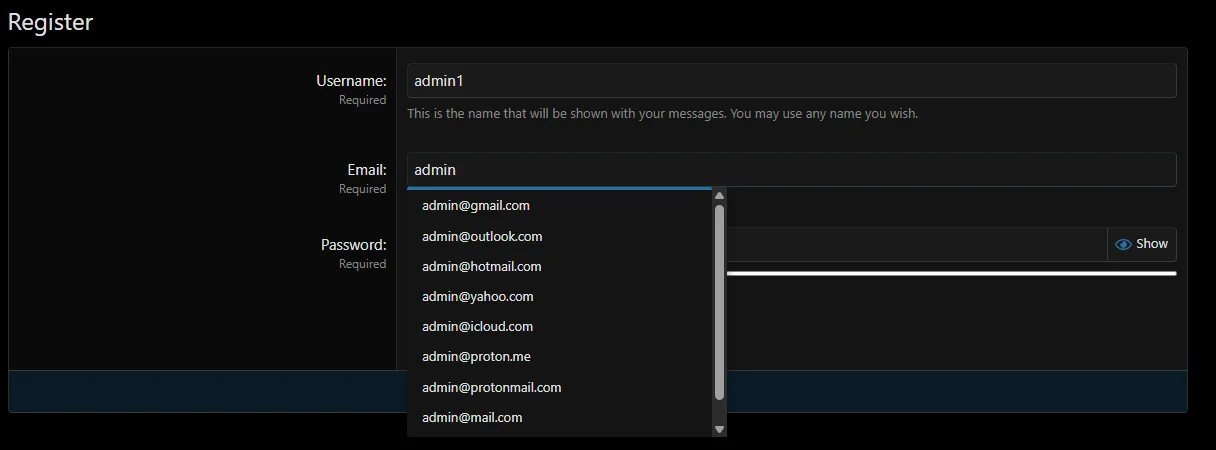This screenshot has width=1216, height=450.
Task: Click the Password input field
Action: [x=916, y=244]
